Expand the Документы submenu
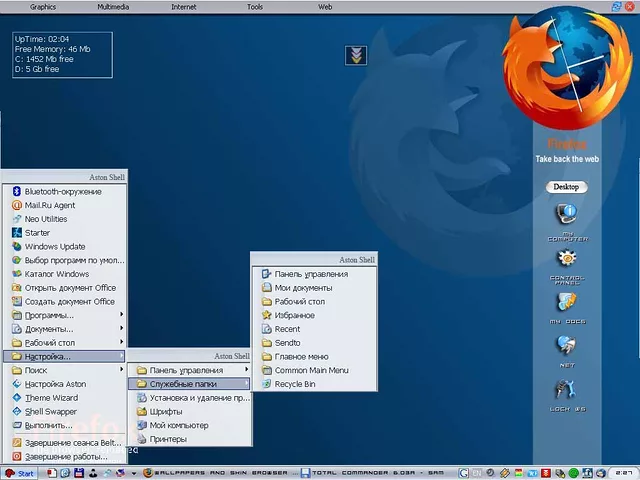Viewport: 640px width, 480px height. 49,329
